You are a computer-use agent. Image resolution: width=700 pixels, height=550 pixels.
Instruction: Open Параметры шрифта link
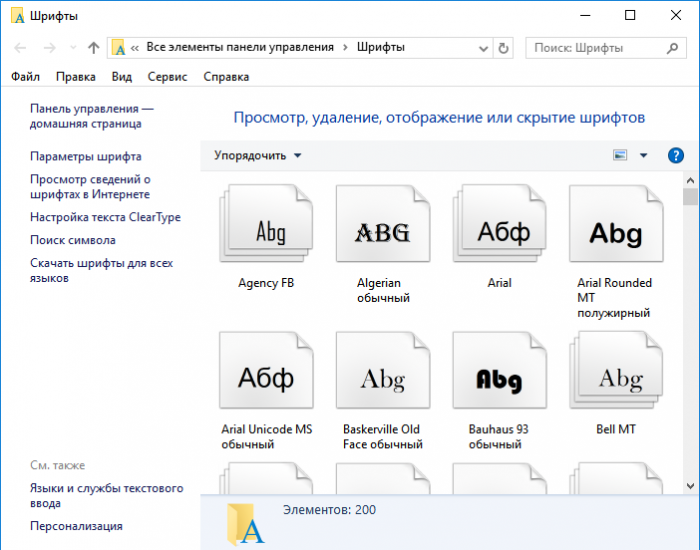[x=86, y=156]
